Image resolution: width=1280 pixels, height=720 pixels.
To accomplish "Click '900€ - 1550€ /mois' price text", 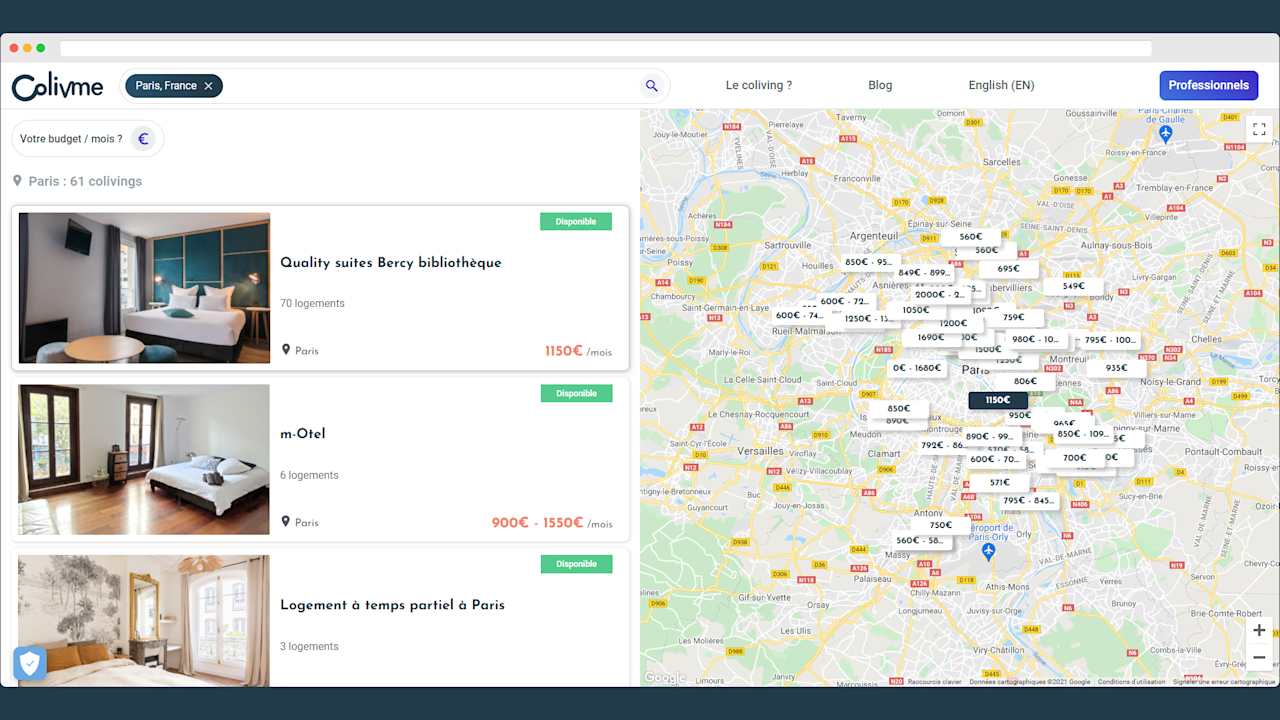I will [x=552, y=523].
